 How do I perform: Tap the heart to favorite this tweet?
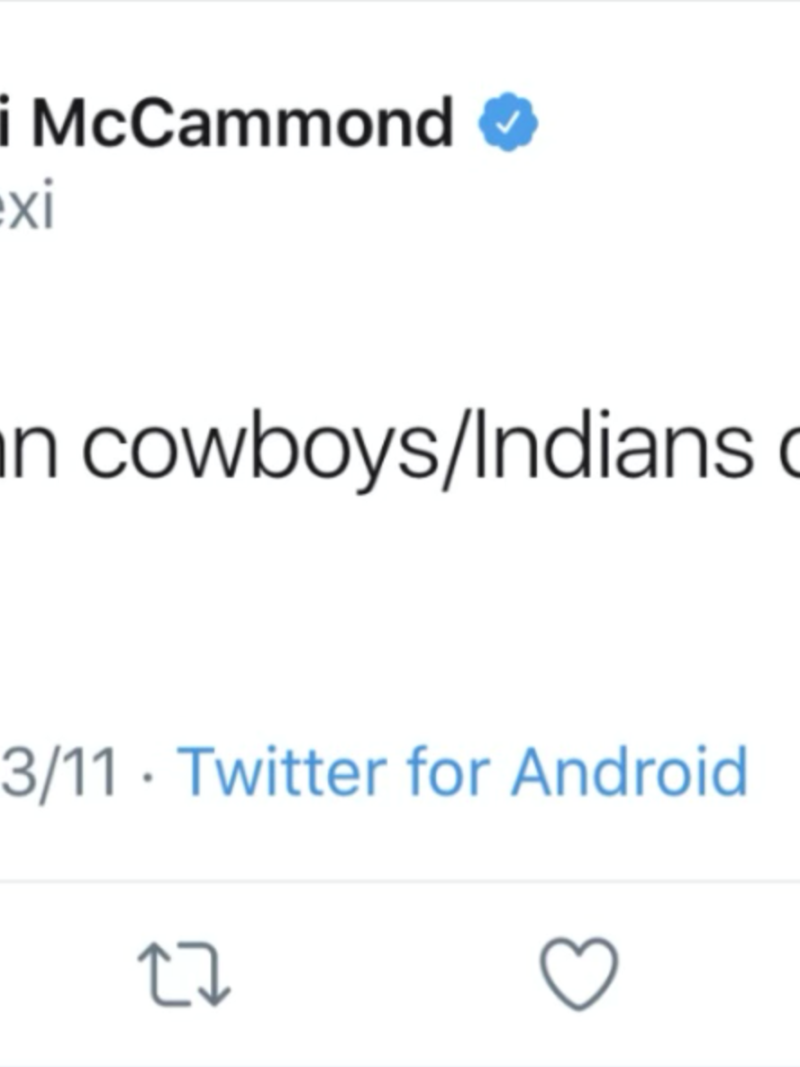point(578,974)
